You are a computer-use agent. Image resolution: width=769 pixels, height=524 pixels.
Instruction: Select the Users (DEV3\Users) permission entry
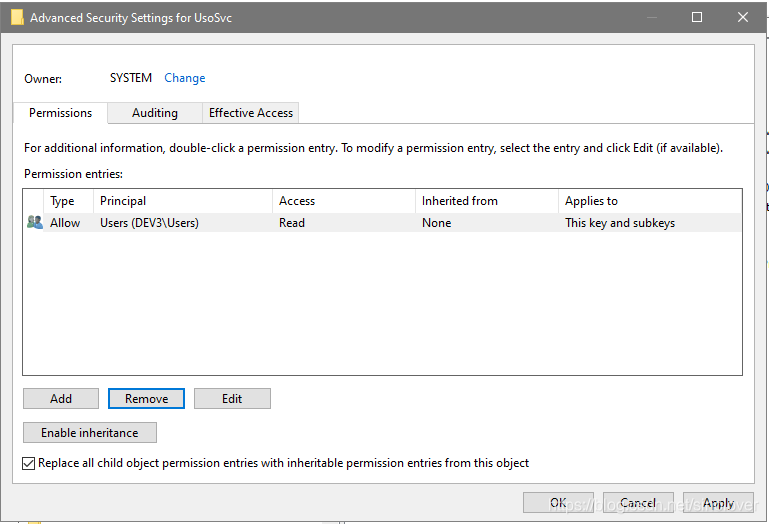point(150,223)
